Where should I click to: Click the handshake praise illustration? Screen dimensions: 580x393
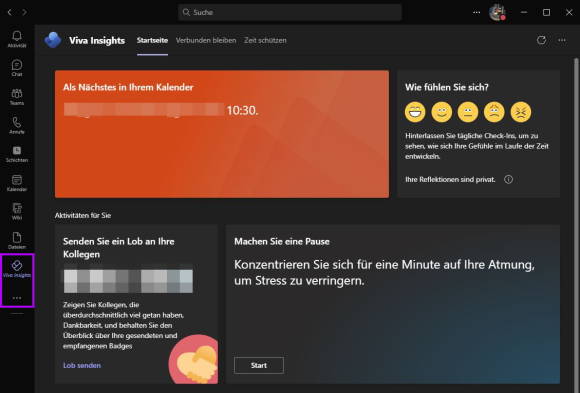(194, 359)
